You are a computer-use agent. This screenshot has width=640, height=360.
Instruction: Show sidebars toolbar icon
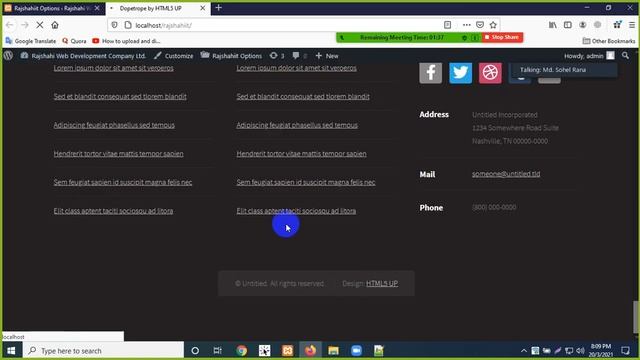click(x=568, y=25)
